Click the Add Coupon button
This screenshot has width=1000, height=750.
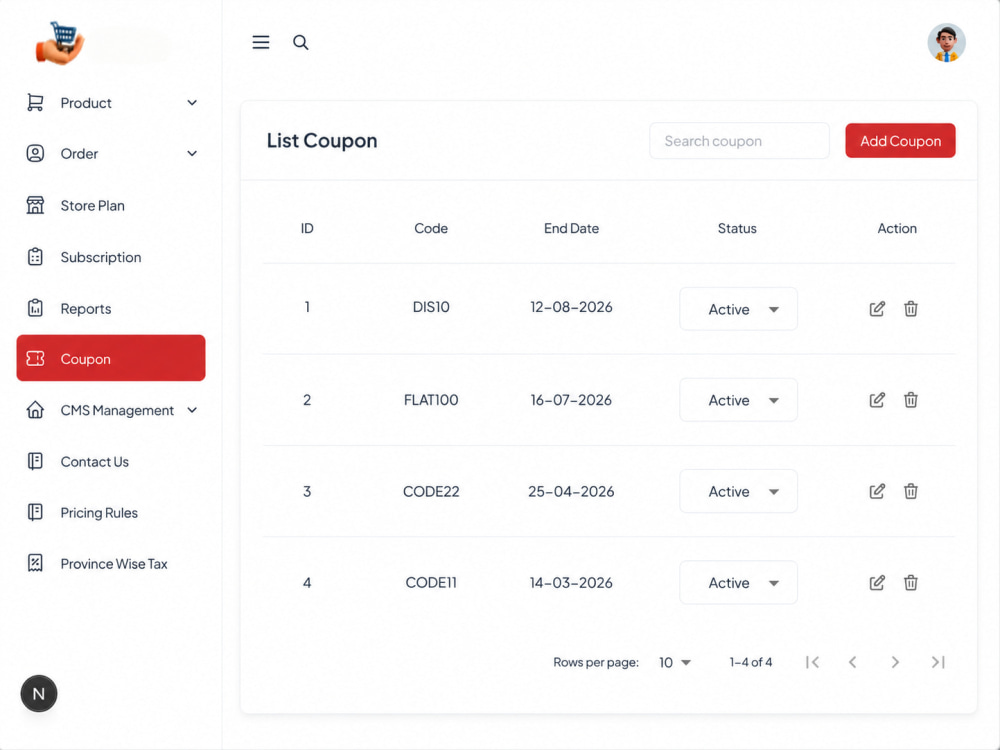tap(900, 140)
